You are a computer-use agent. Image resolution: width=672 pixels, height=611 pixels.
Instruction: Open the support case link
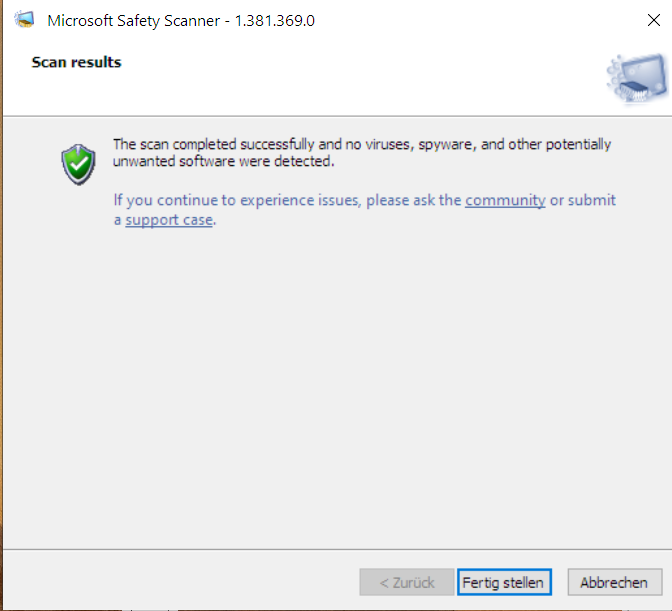pos(169,220)
